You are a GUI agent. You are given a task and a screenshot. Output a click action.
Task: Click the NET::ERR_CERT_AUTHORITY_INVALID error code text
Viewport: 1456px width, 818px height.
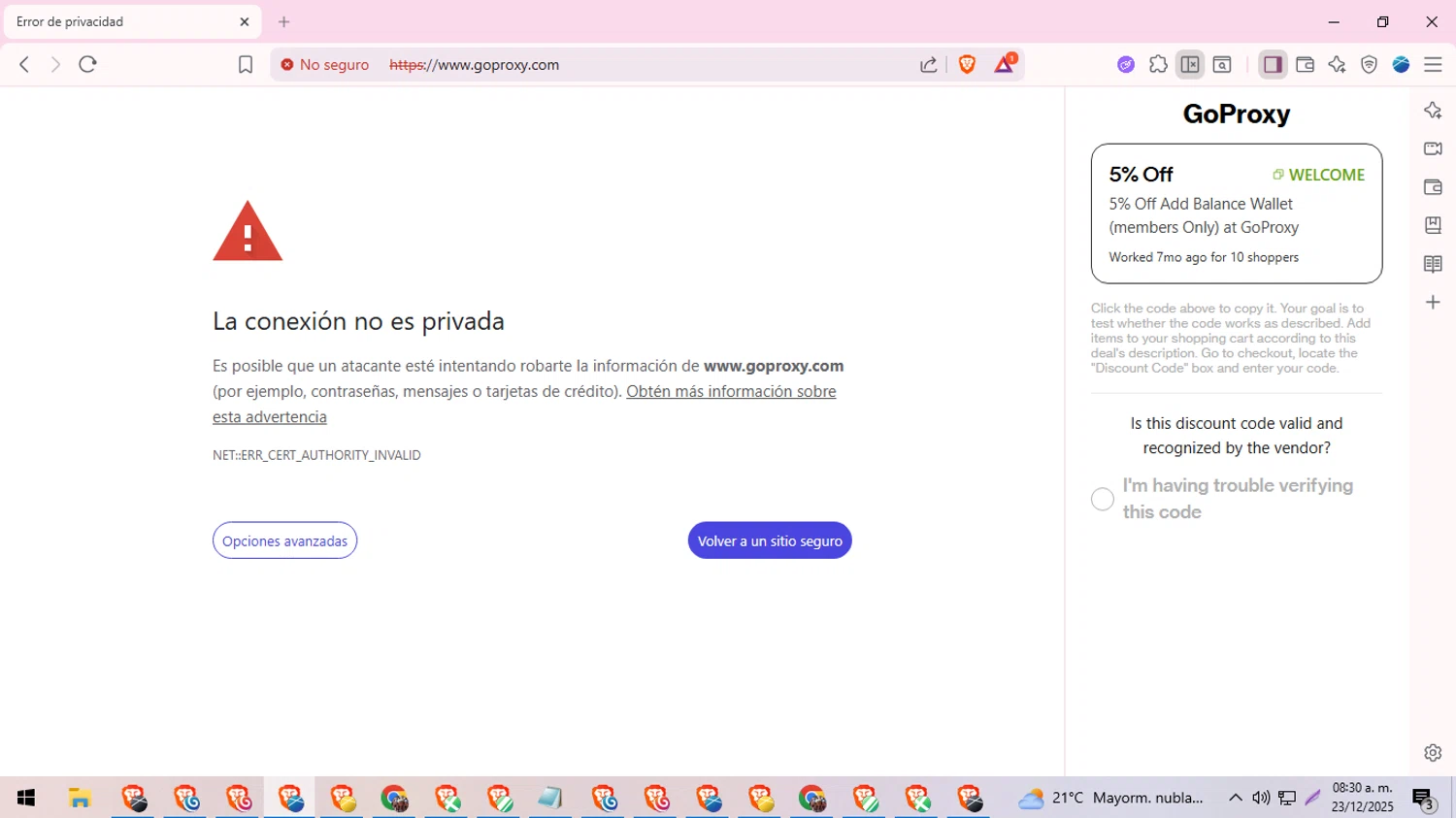coord(316,455)
